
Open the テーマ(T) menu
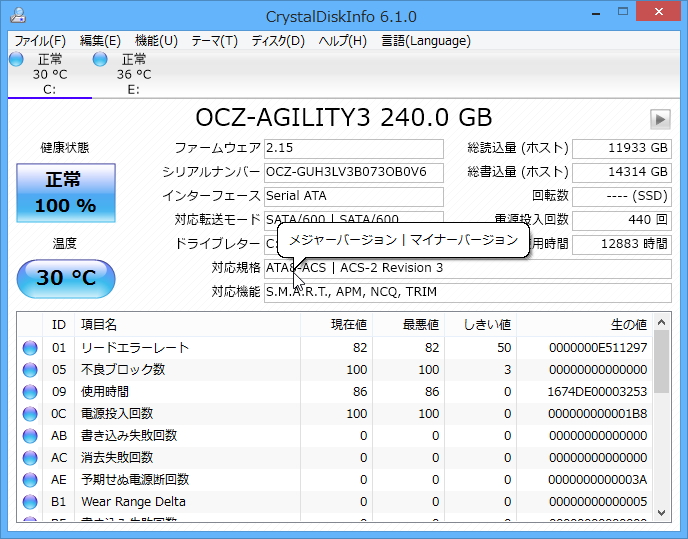215,41
